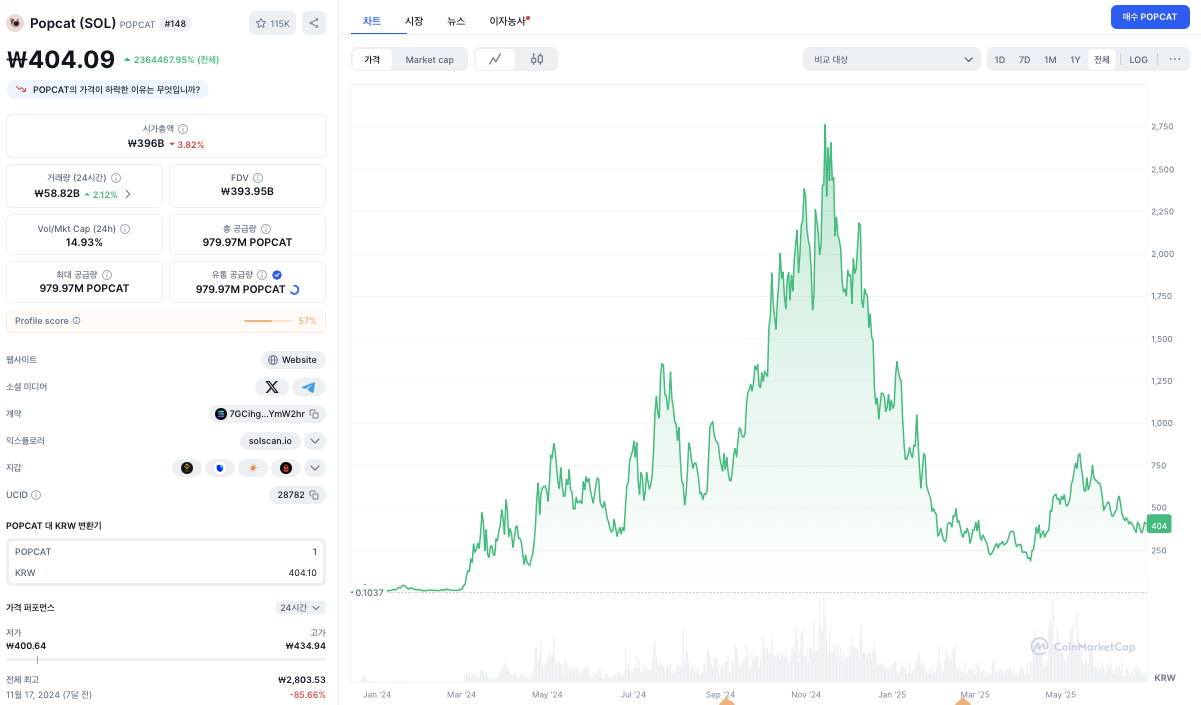Click the low/high price range bar

pos(166,659)
